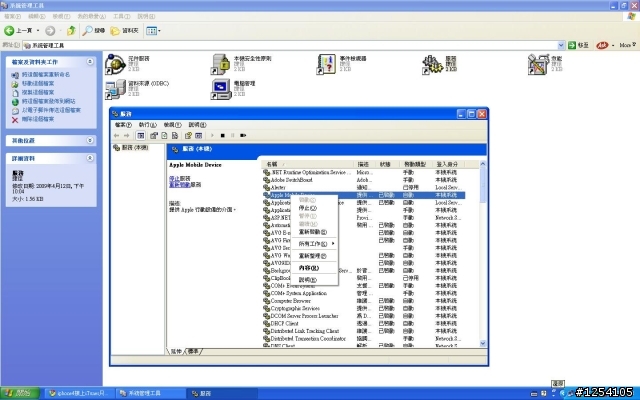The width and height of the screenshot is (640, 400).
Task: Select the 本機安全性原則 shortcut icon
Action: (x=220, y=64)
